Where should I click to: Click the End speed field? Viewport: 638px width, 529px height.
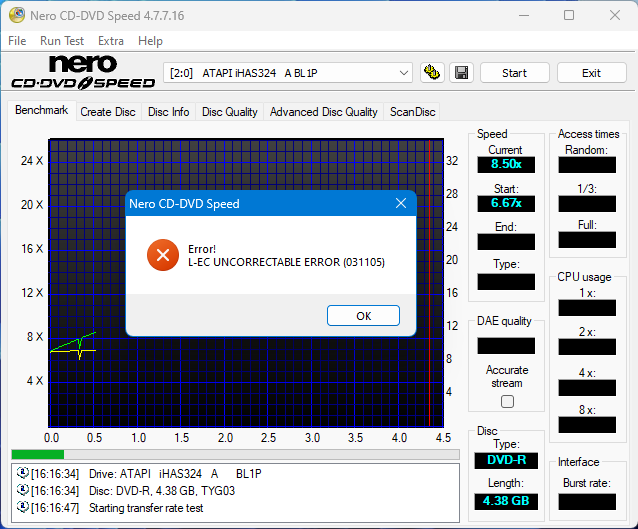[506, 242]
